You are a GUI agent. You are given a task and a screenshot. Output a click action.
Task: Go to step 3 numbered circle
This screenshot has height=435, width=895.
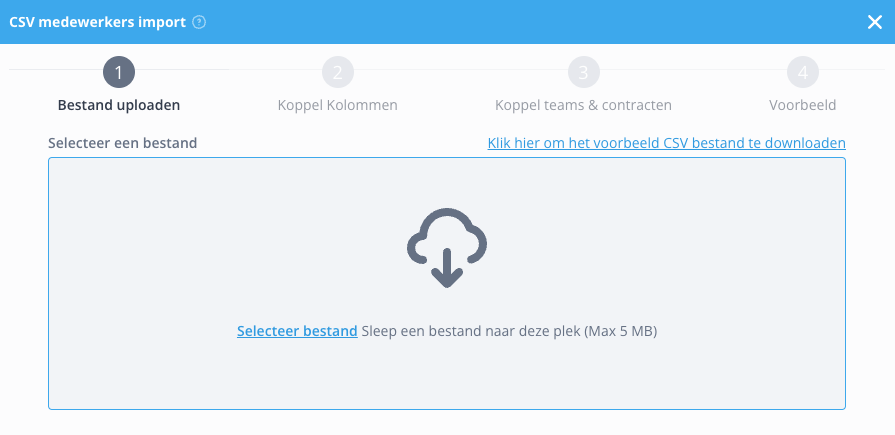click(x=583, y=72)
